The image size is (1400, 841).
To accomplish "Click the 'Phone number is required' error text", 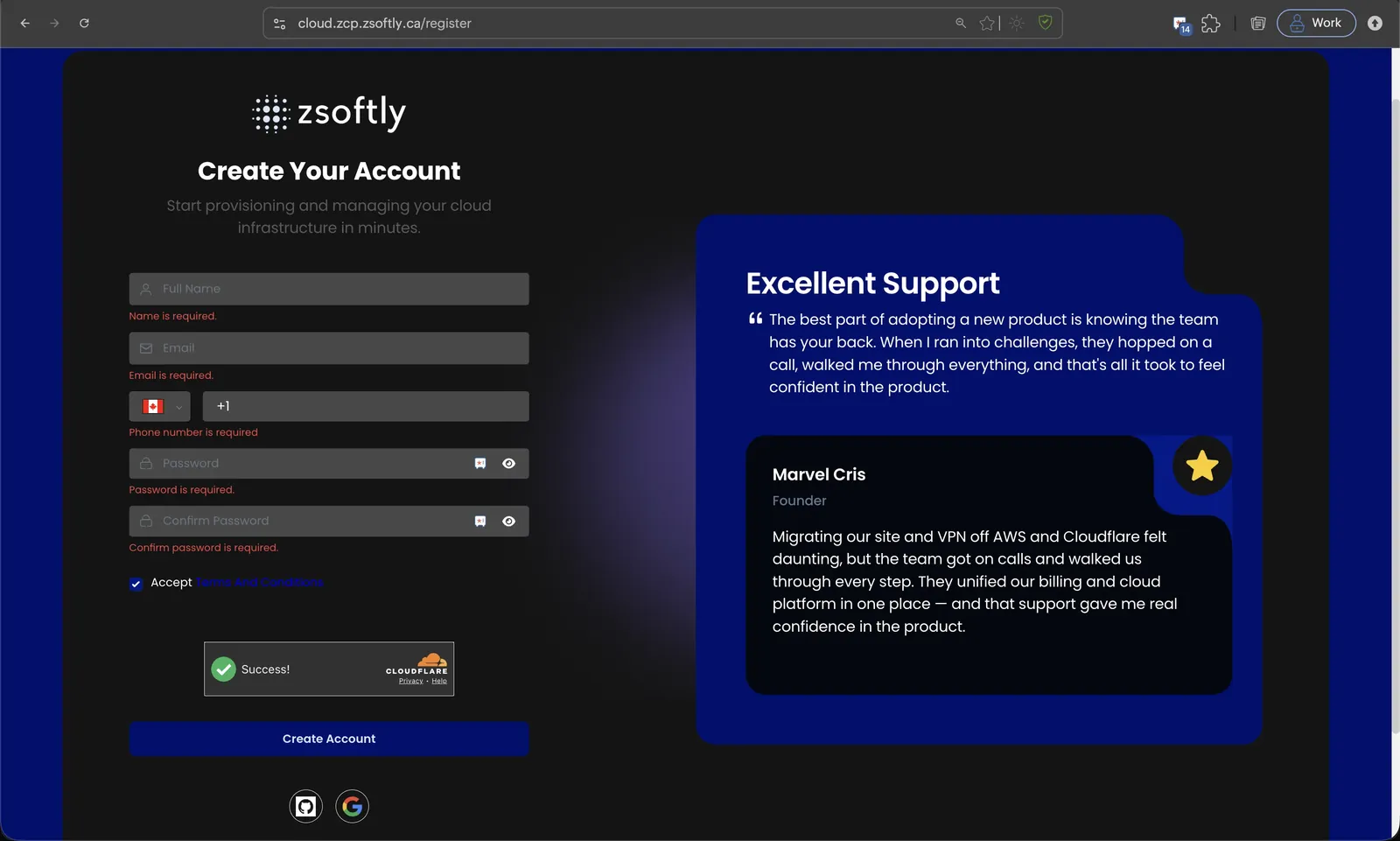I will click(x=193, y=432).
